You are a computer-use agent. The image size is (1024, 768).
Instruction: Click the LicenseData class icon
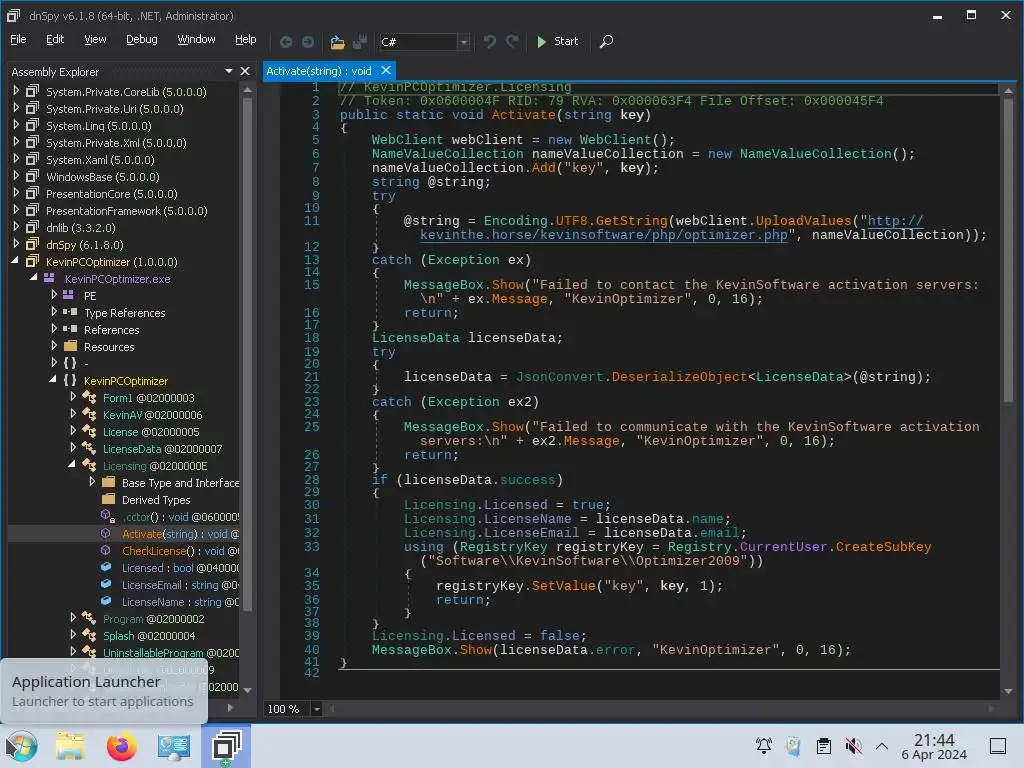click(89, 448)
